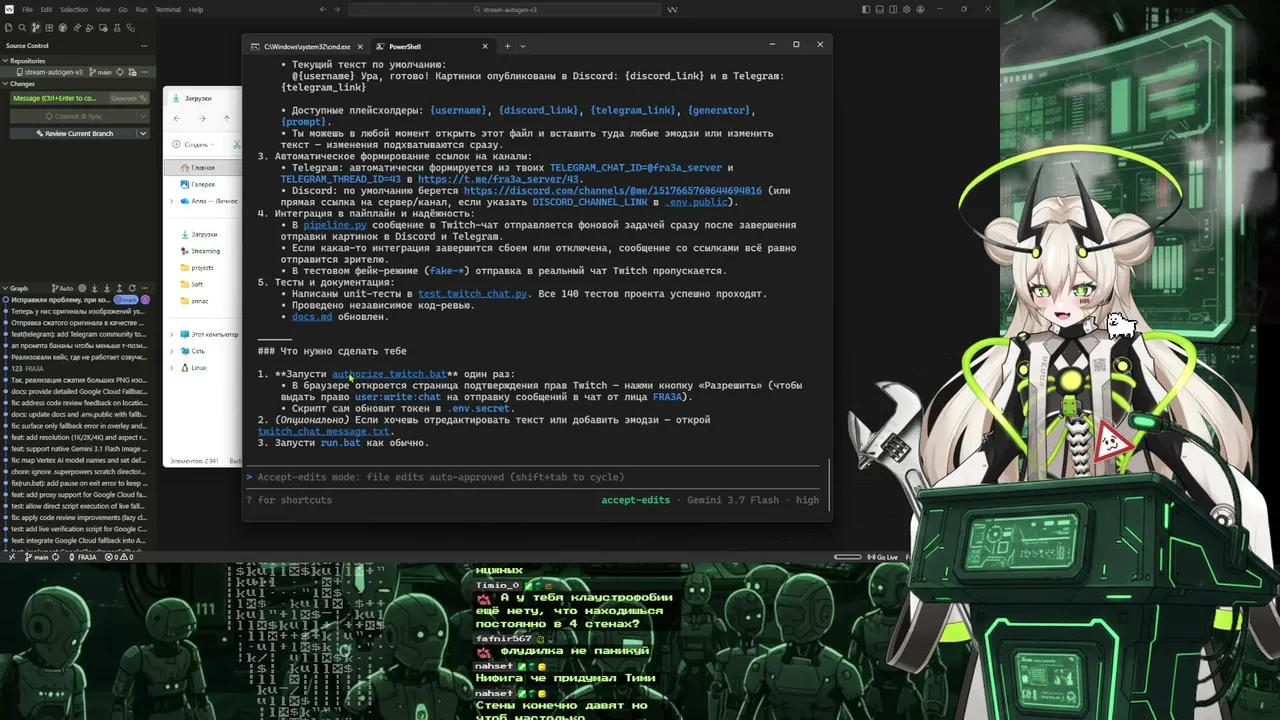Open the terminal tab dropdown chevron
Screen dimensions: 1280x720
tap(522, 46)
